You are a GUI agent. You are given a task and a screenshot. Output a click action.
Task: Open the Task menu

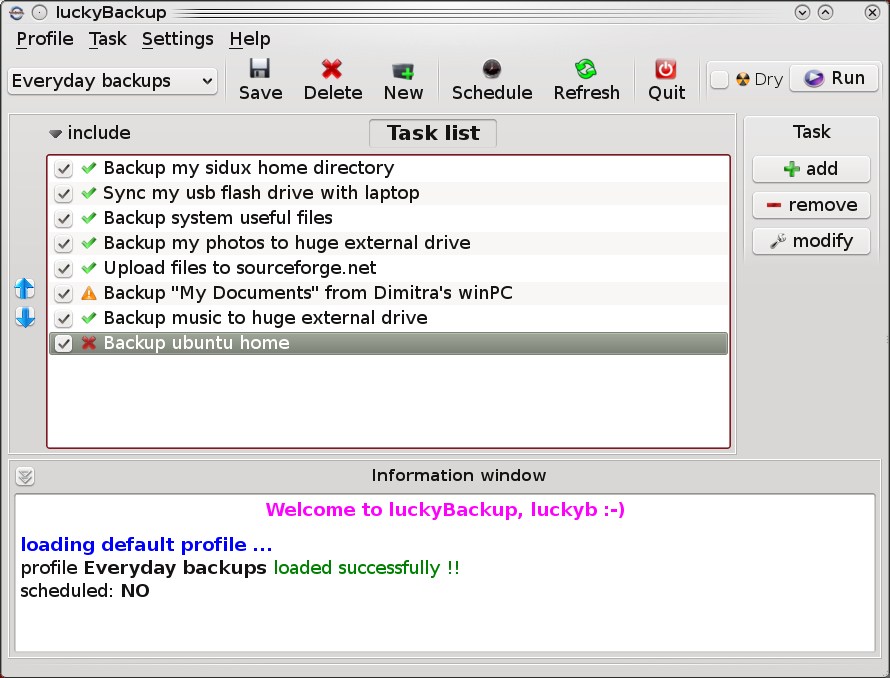coord(107,39)
